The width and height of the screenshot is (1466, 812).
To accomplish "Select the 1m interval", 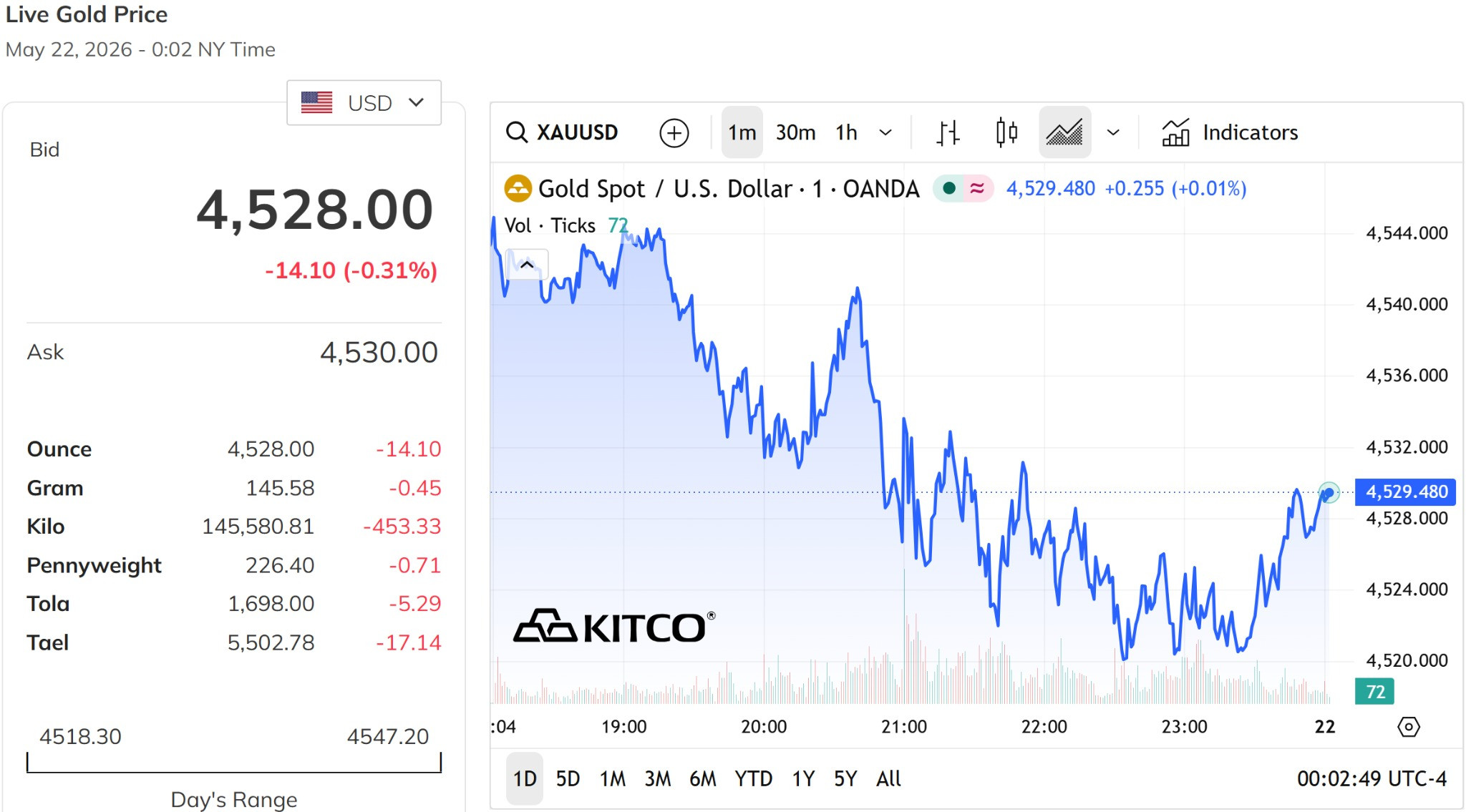I will tap(742, 132).
